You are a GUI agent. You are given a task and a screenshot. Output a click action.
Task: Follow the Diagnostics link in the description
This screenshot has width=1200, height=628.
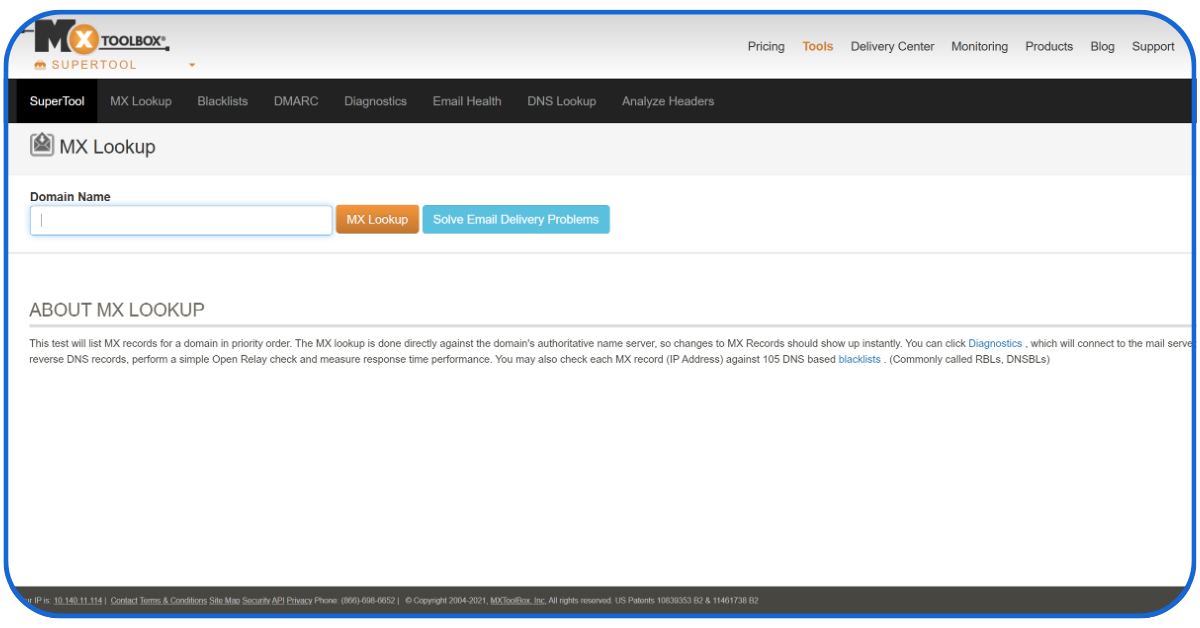(995, 343)
